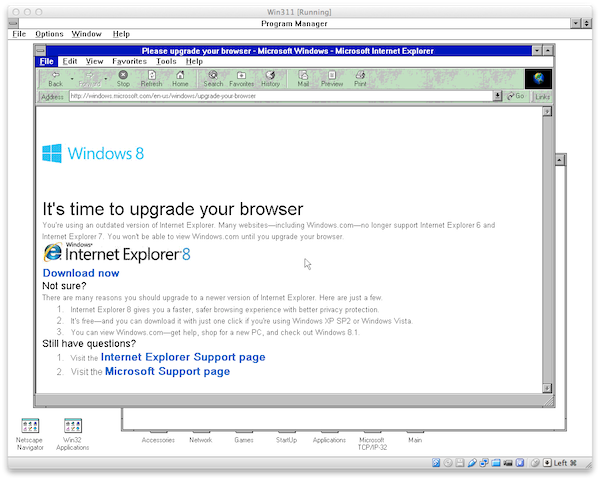
Task: Open Netscape Navigator program group
Action: [x=30, y=434]
